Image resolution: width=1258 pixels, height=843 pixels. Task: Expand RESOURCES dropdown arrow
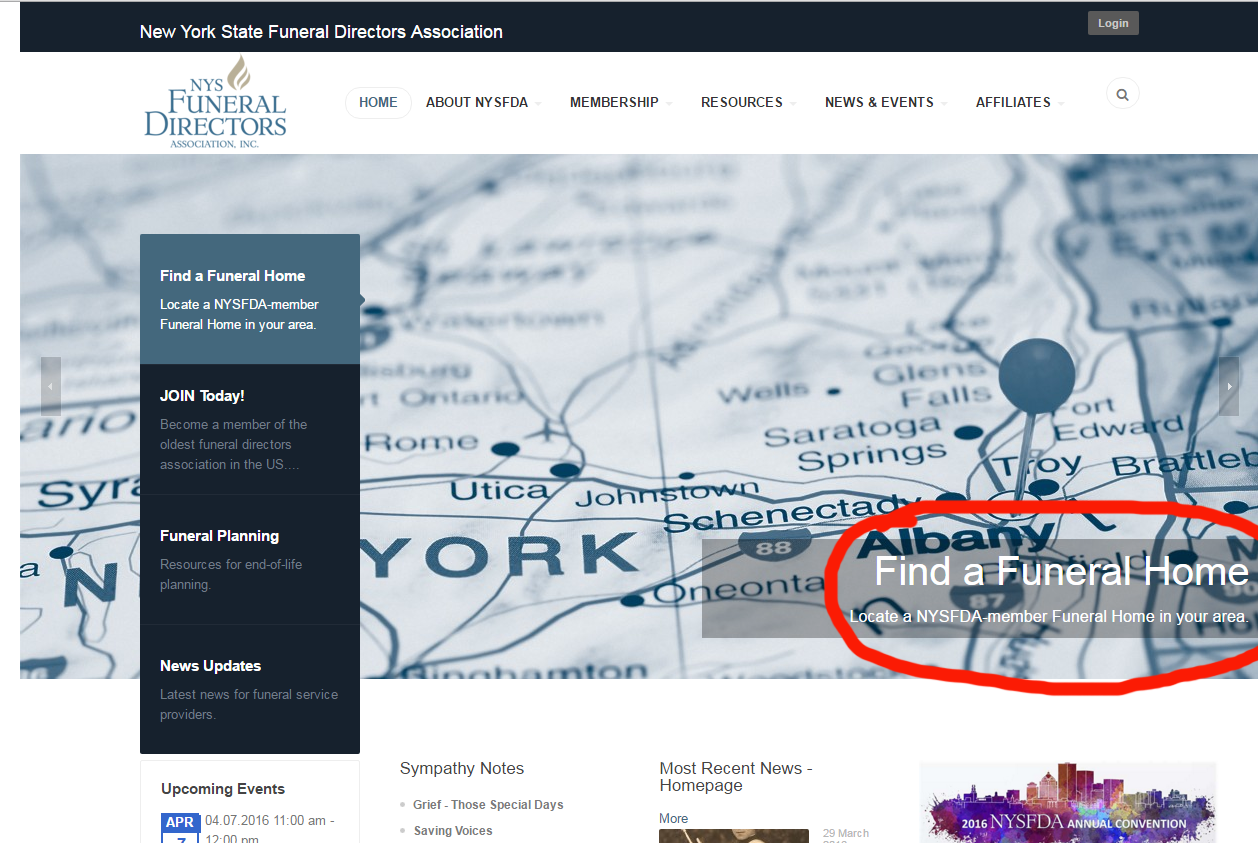tap(793, 103)
